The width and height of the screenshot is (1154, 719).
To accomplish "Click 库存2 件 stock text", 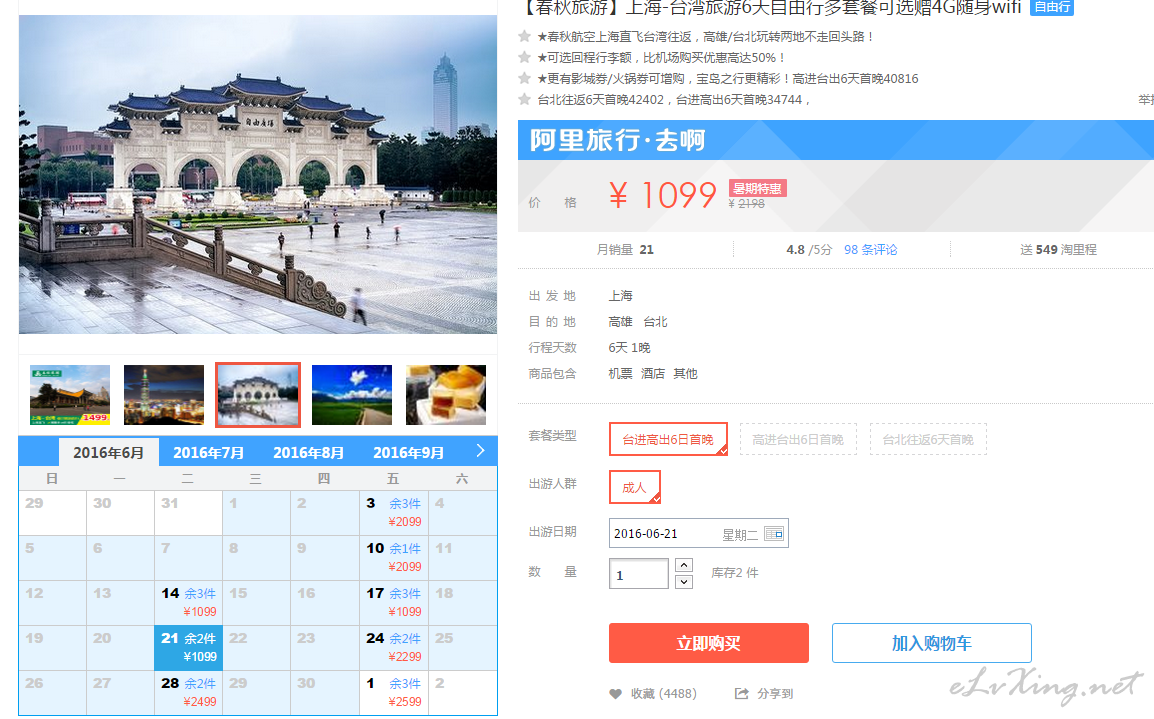I will point(734,573).
